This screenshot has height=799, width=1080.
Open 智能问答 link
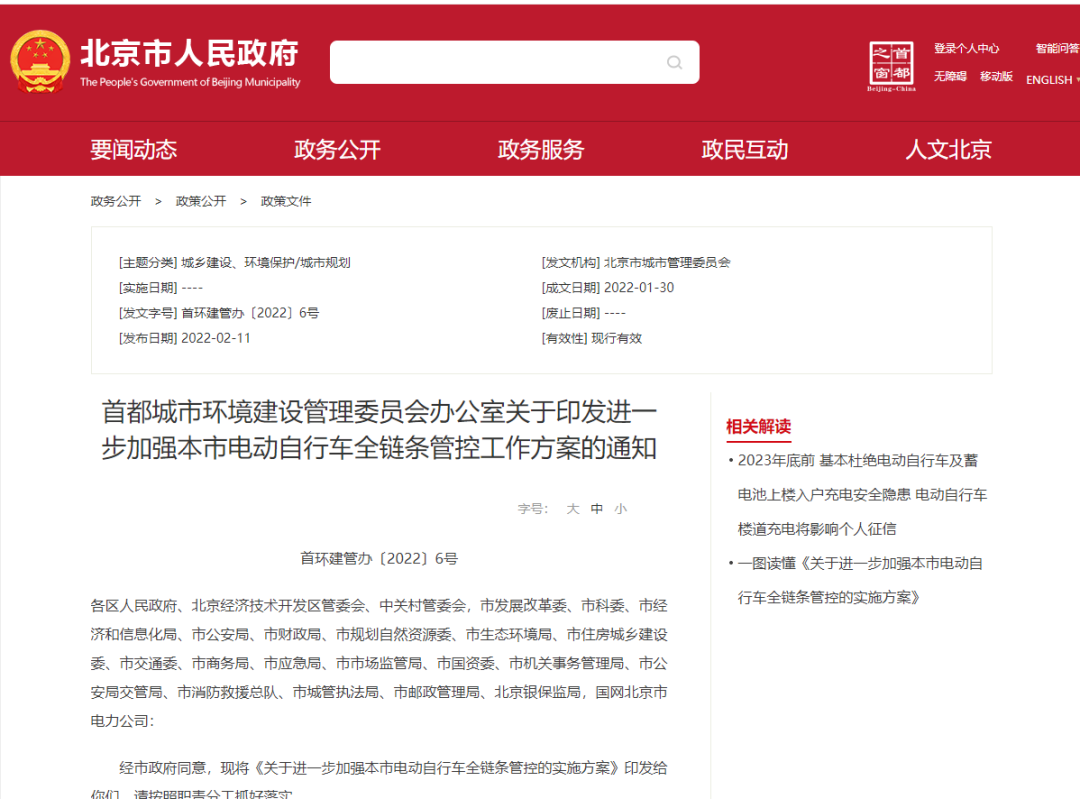tap(1057, 48)
